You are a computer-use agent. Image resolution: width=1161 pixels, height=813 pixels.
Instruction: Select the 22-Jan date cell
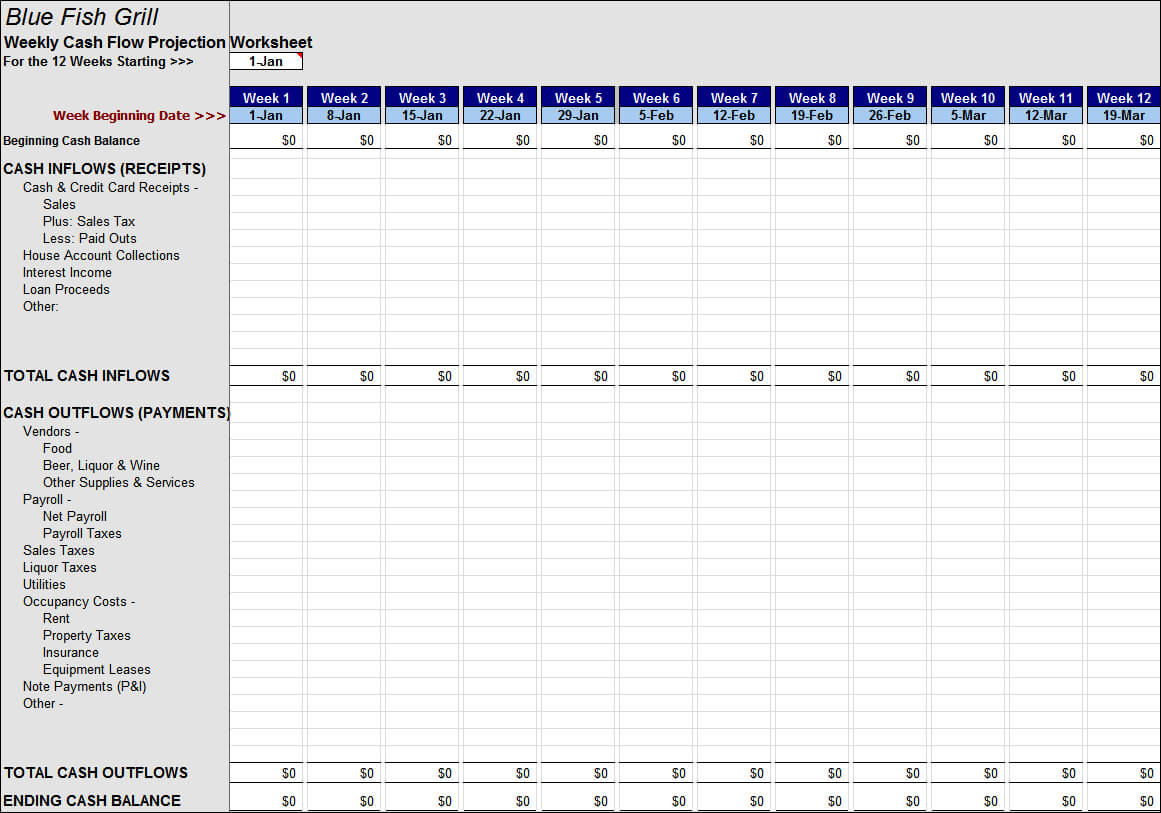500,116
